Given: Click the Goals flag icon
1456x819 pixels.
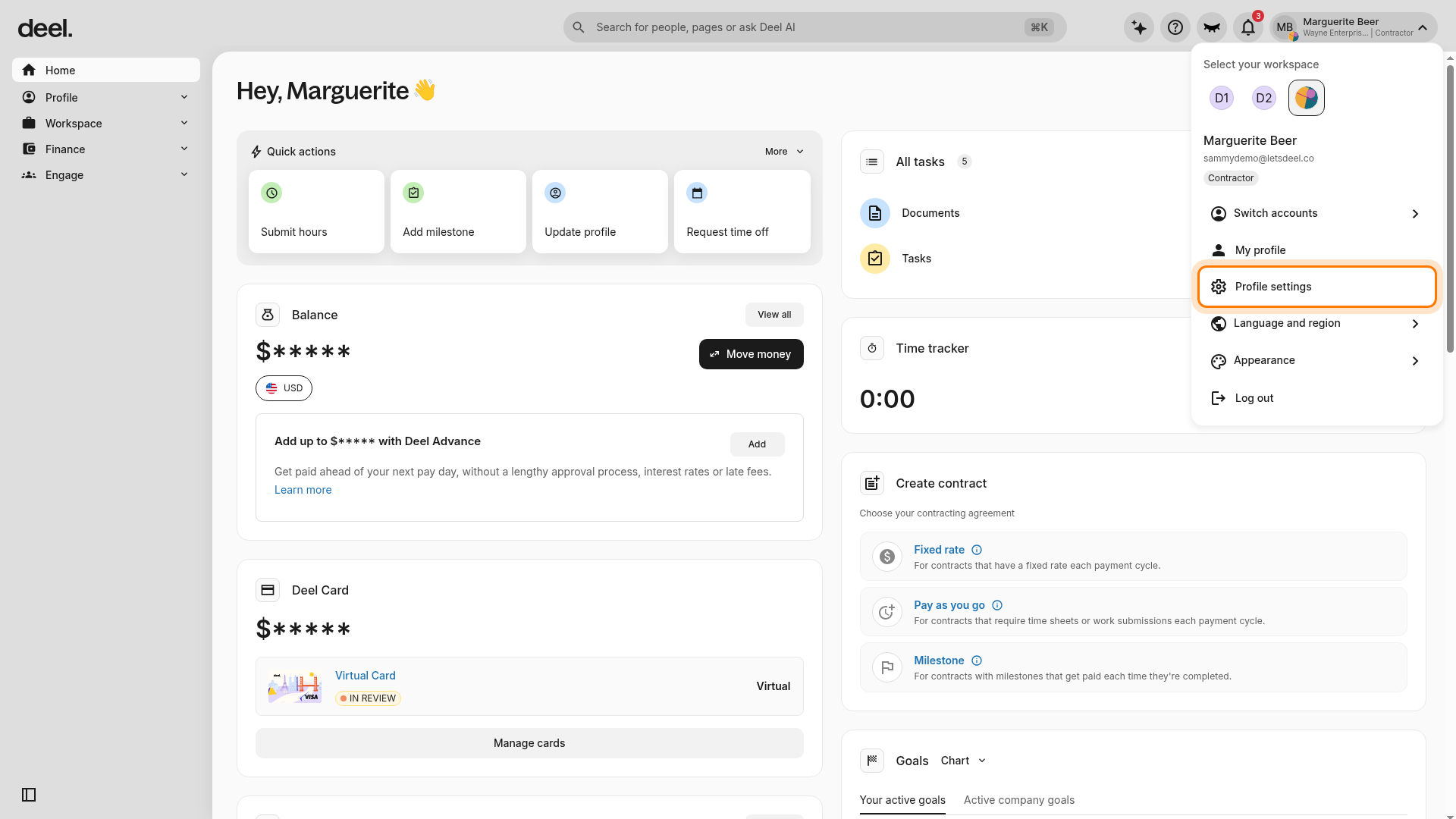Looking at the screenshot, I should click(872, 761).
